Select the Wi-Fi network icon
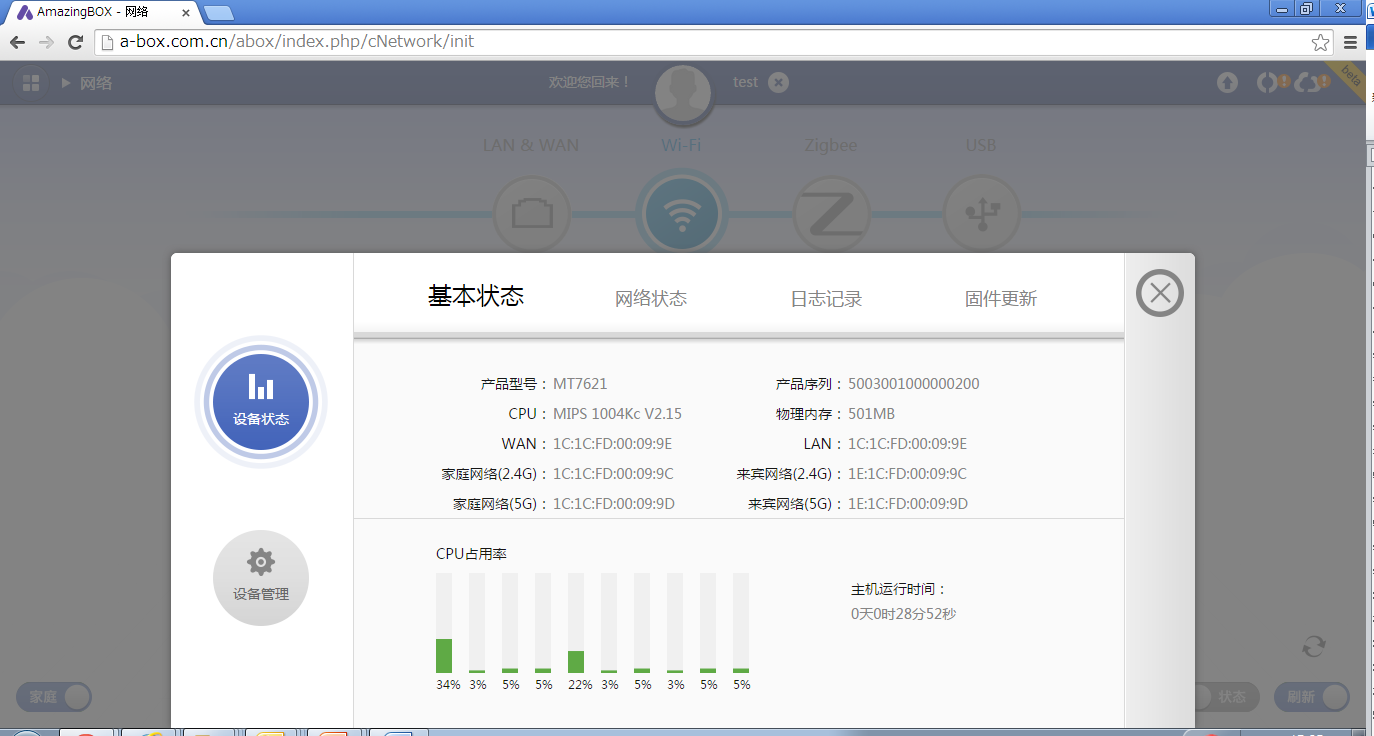This screenshot has height=736, width=1374. (x=682, y=214)
